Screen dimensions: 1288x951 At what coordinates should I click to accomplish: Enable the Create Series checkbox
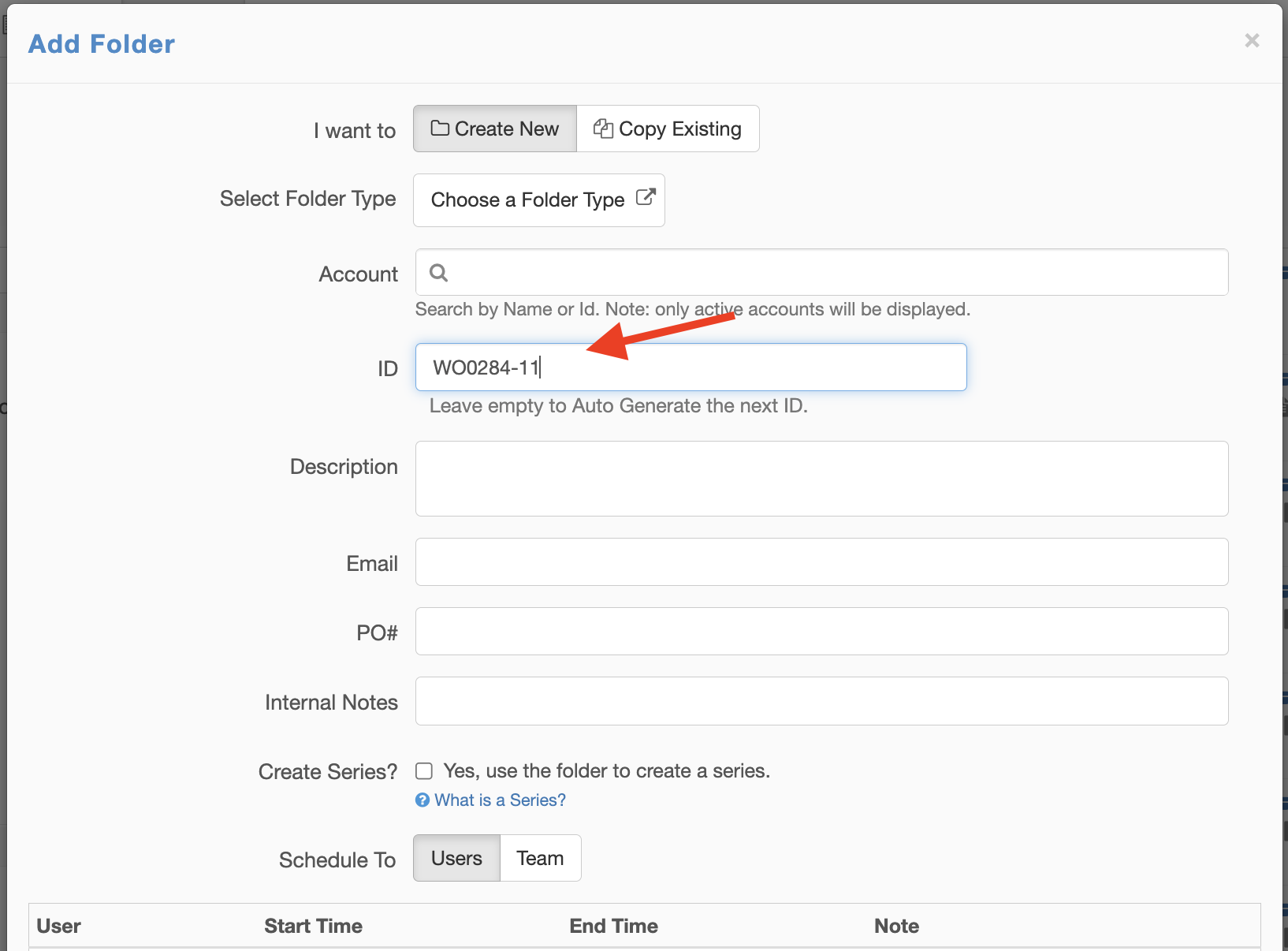424,771
